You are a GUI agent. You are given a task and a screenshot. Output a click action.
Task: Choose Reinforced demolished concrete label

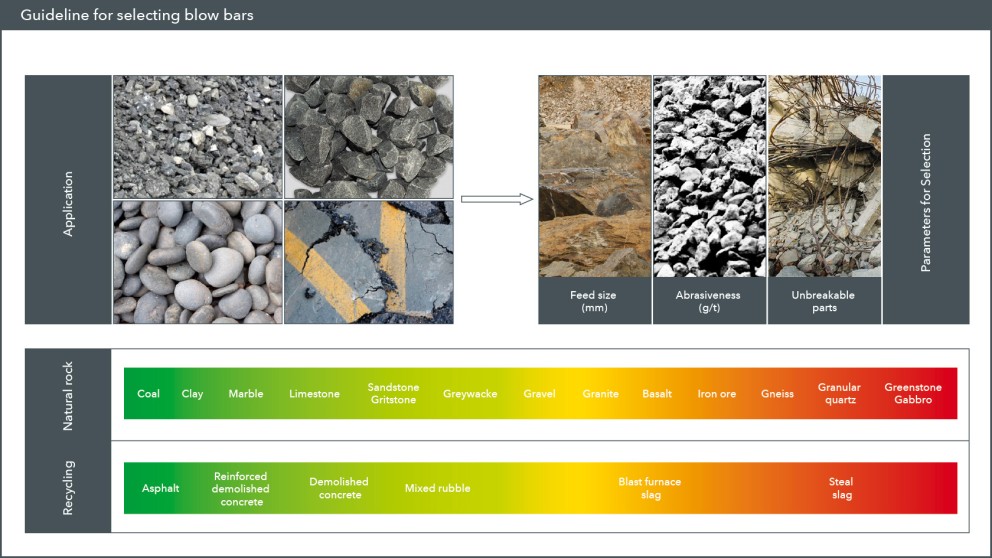tap(241, 488)
